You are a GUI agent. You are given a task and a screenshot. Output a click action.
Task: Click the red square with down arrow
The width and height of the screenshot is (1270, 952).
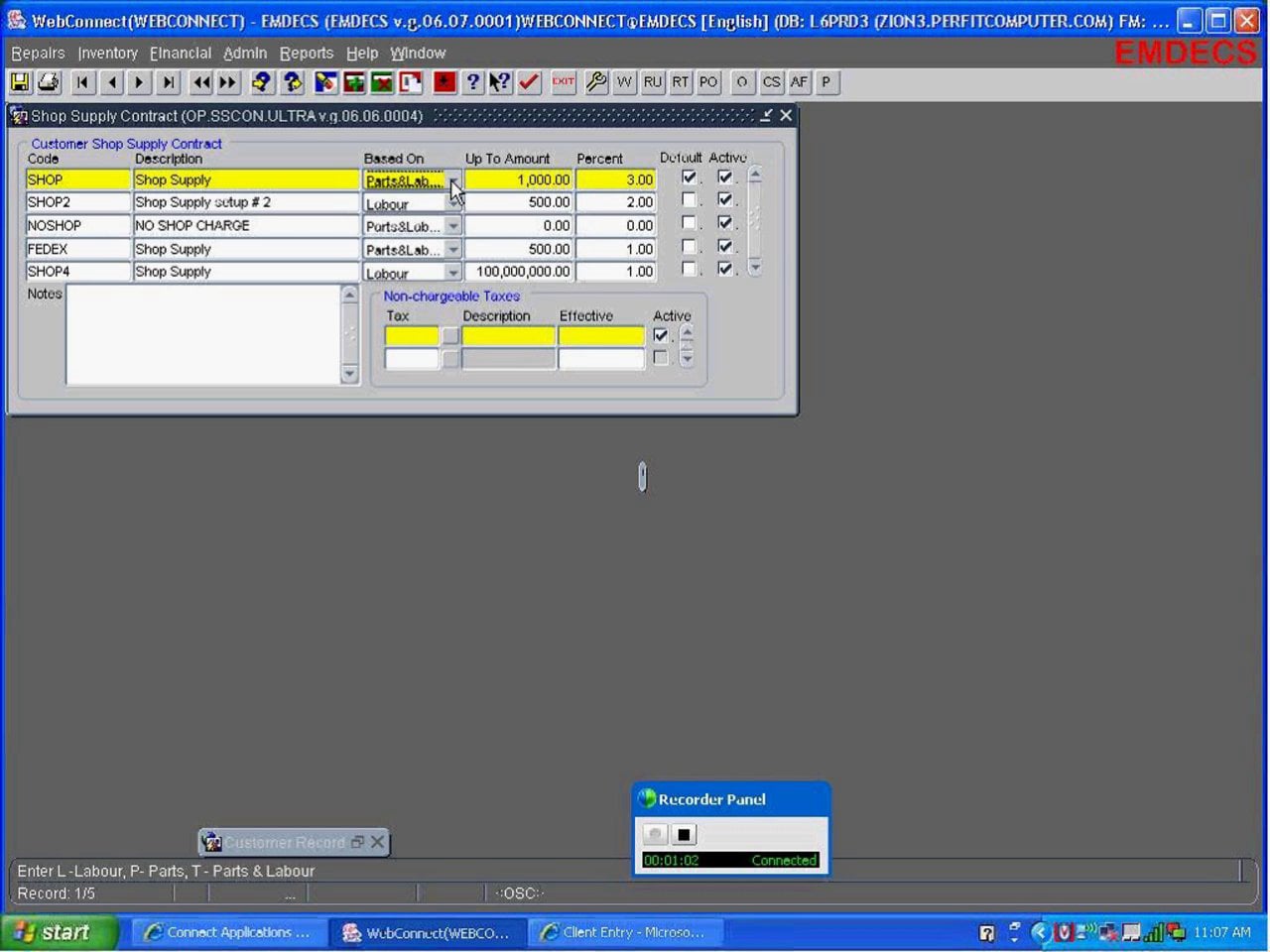click(x=444, y=82)
